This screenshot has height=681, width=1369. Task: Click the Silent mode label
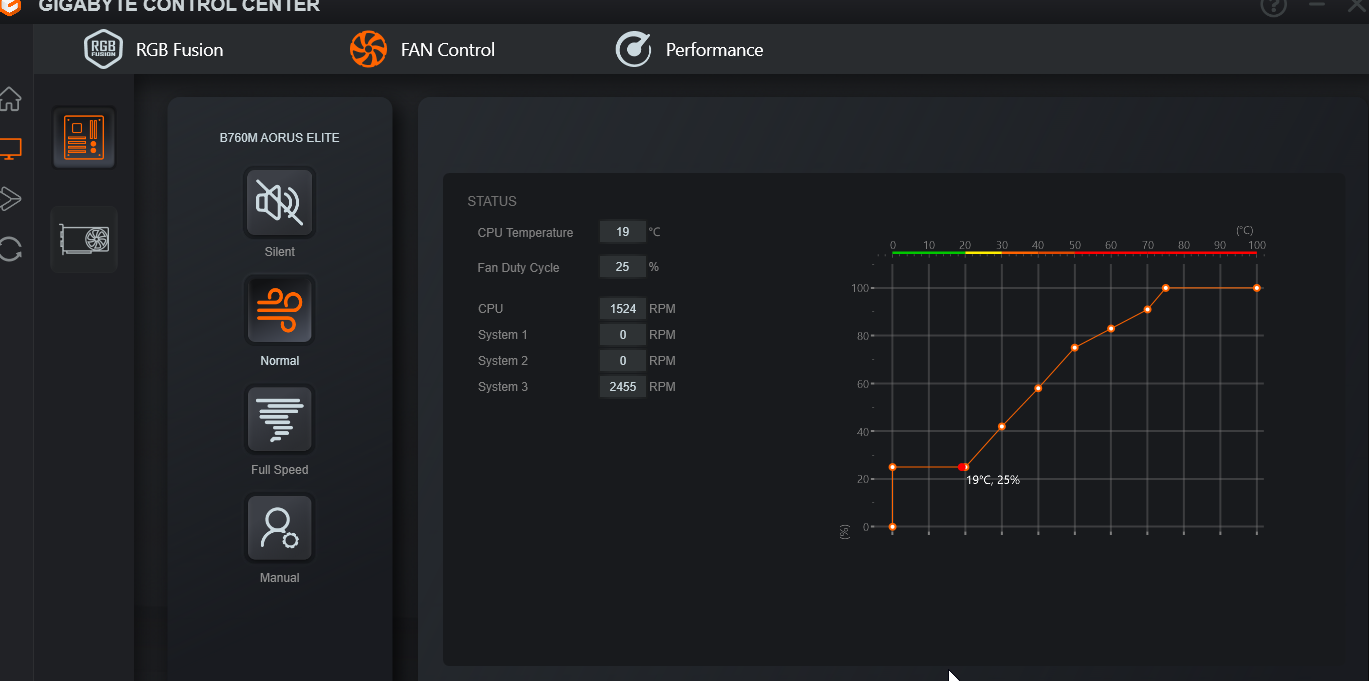click(280, 252)
